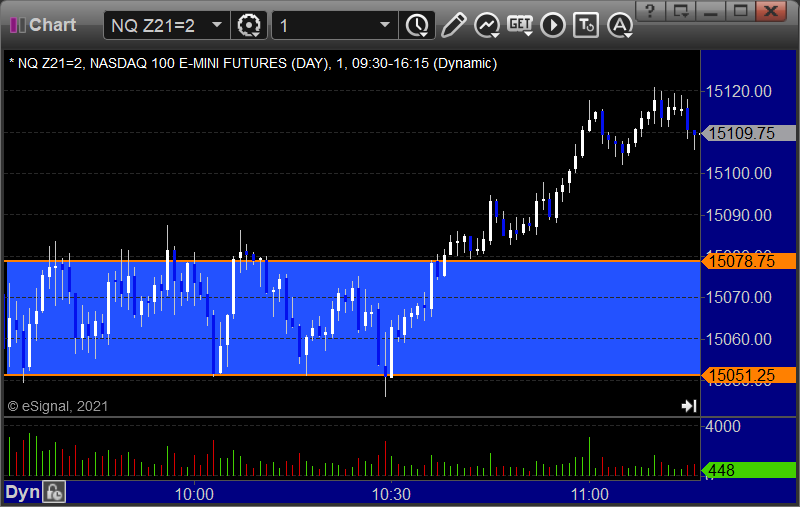Click the Dyn label button

(22, 492)
